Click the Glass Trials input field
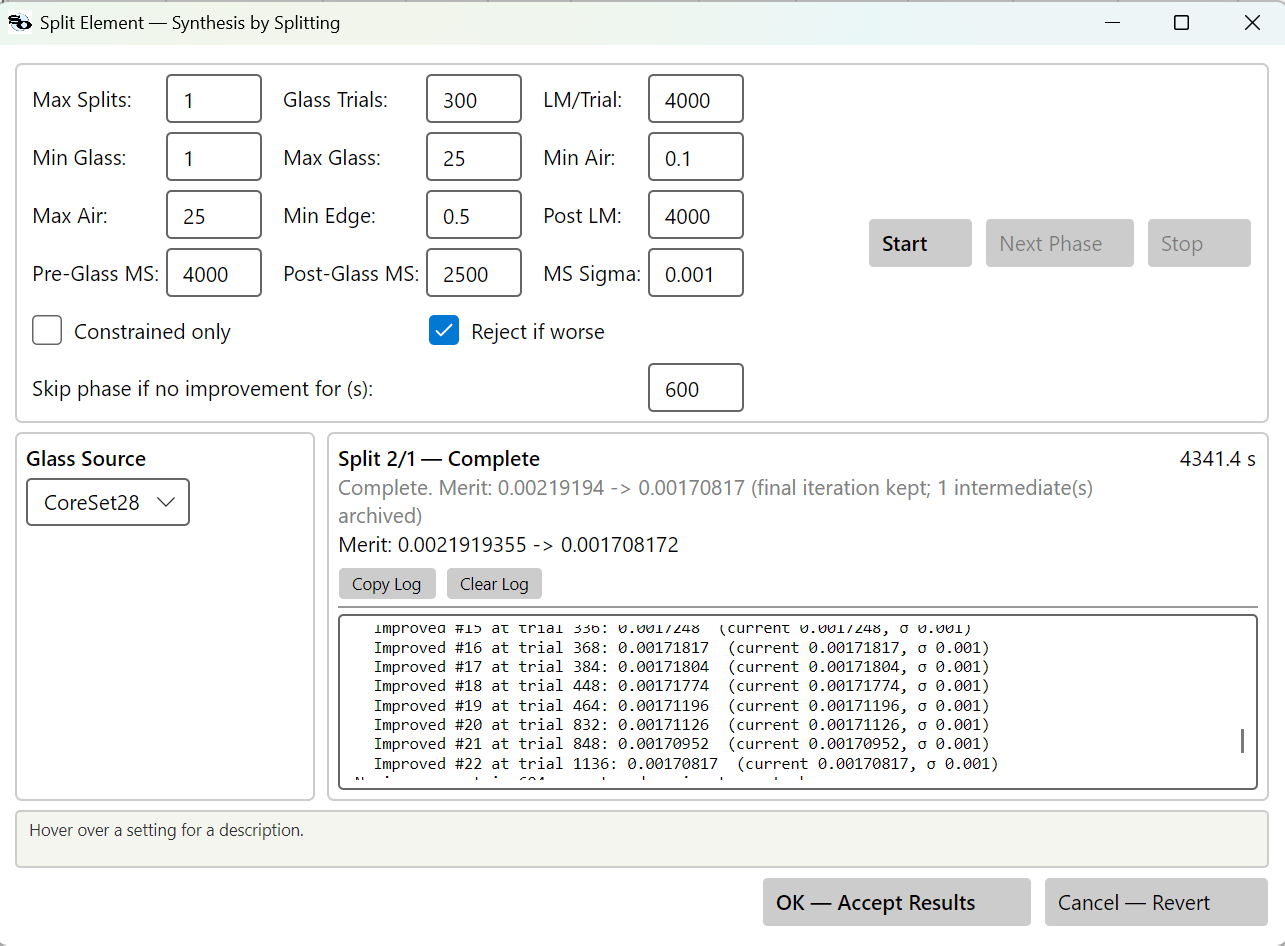Image resolution: width=1285 pixels, height=946 pixels. tap(474, 99)
